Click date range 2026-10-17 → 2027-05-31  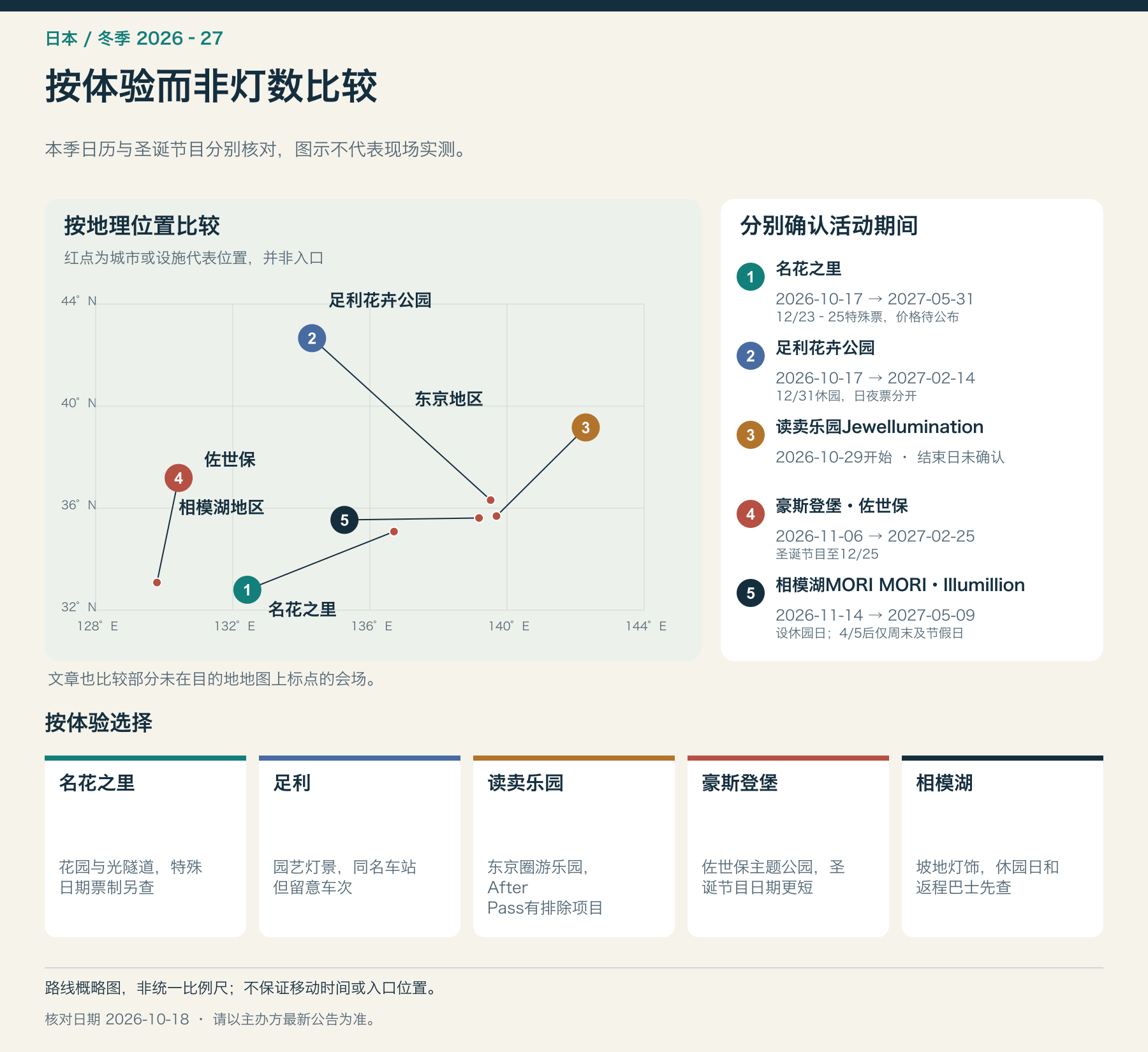[875, 298]
